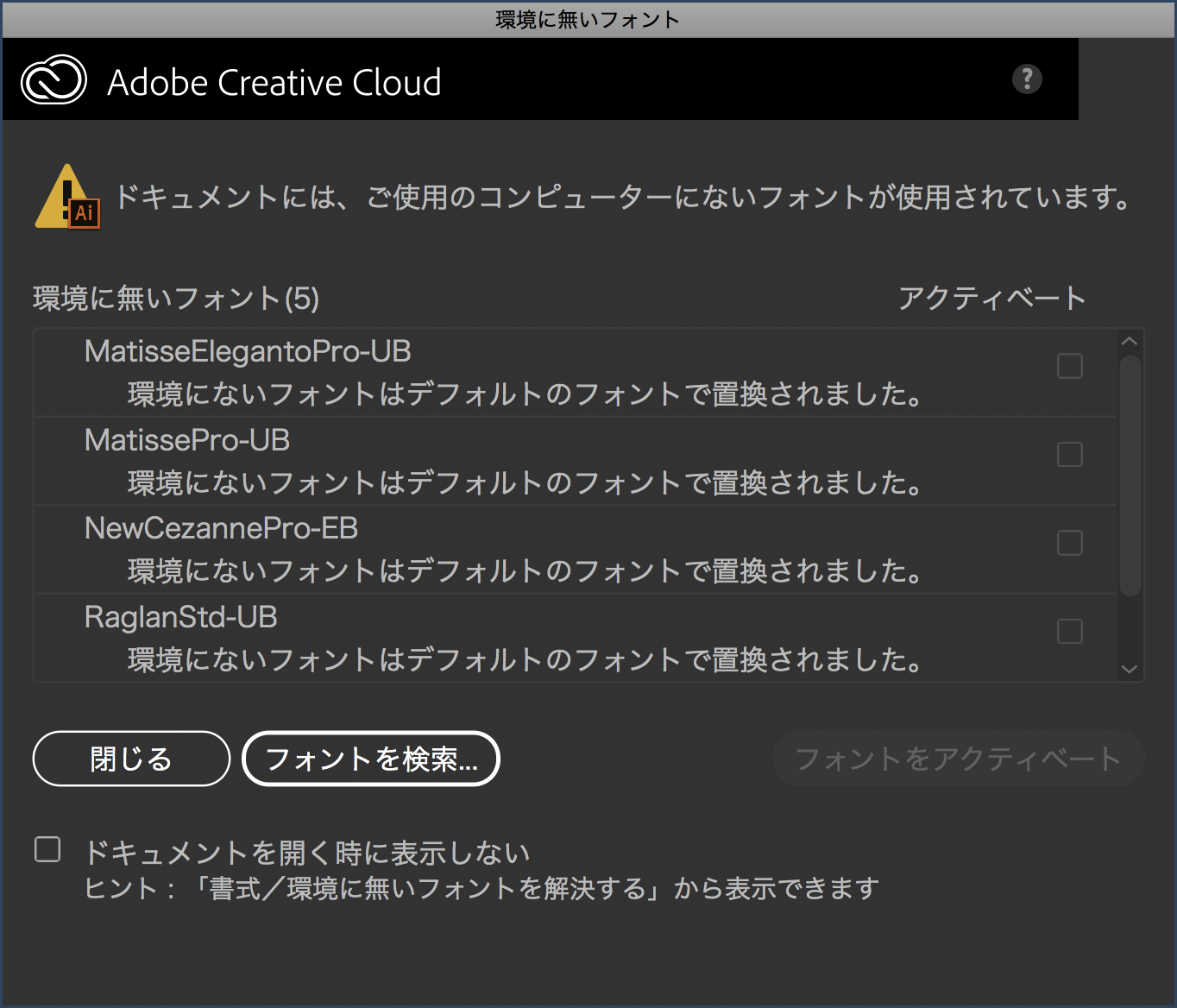
Task: Click the font list scroll up arrow
Action: point(1130,341)
